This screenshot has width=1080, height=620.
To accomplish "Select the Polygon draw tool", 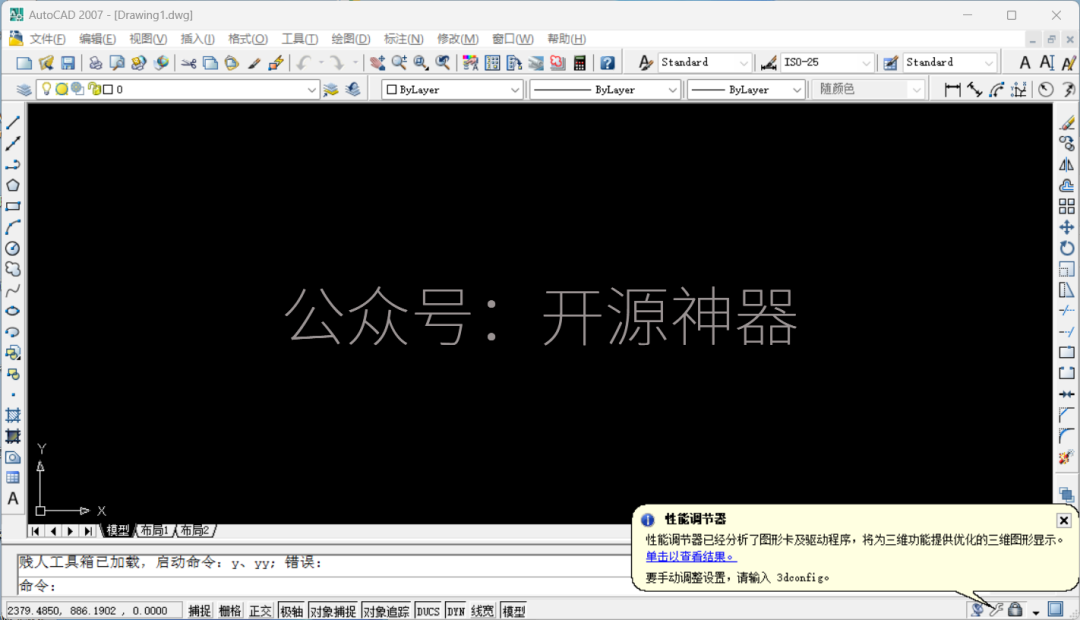I will click(13, 185).
